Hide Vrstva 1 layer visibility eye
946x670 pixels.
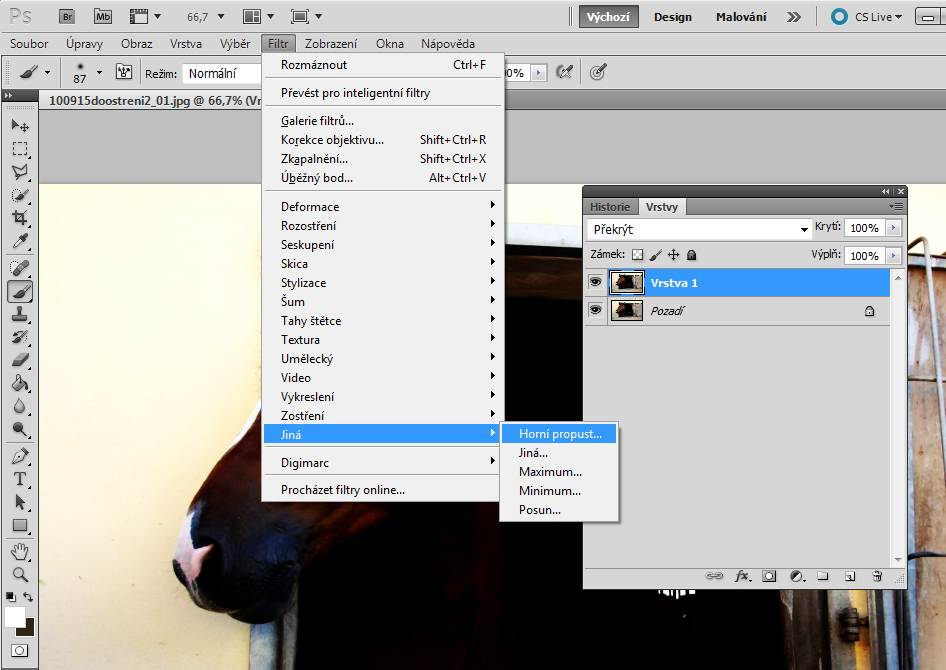click(595, 283)
